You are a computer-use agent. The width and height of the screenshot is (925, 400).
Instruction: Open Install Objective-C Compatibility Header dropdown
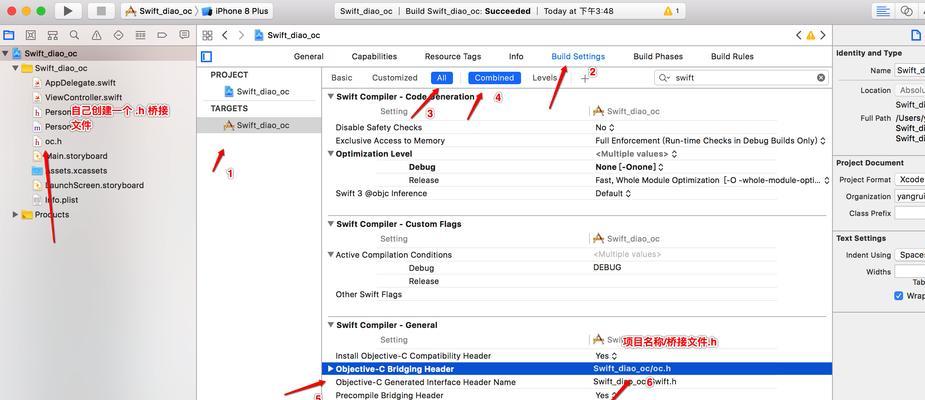[x=606, y=356]
